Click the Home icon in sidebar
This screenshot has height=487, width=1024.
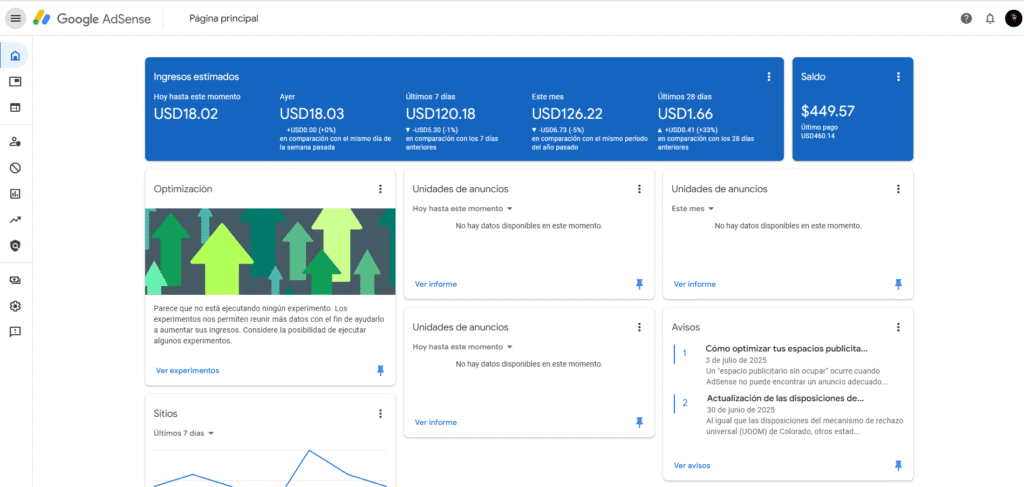pyautogui.click(x=15, y=55)
